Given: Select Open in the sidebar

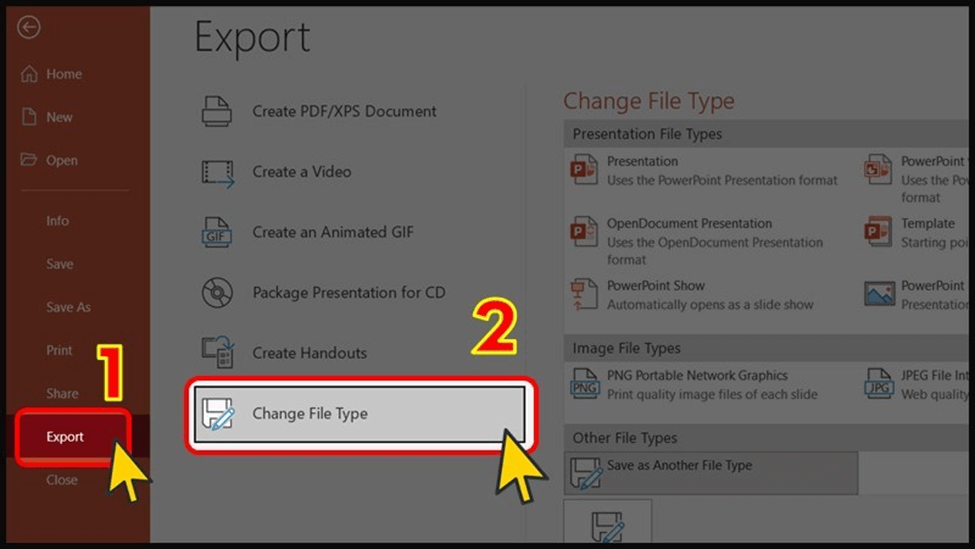Looking at the screenshot, I should point(62,160).
